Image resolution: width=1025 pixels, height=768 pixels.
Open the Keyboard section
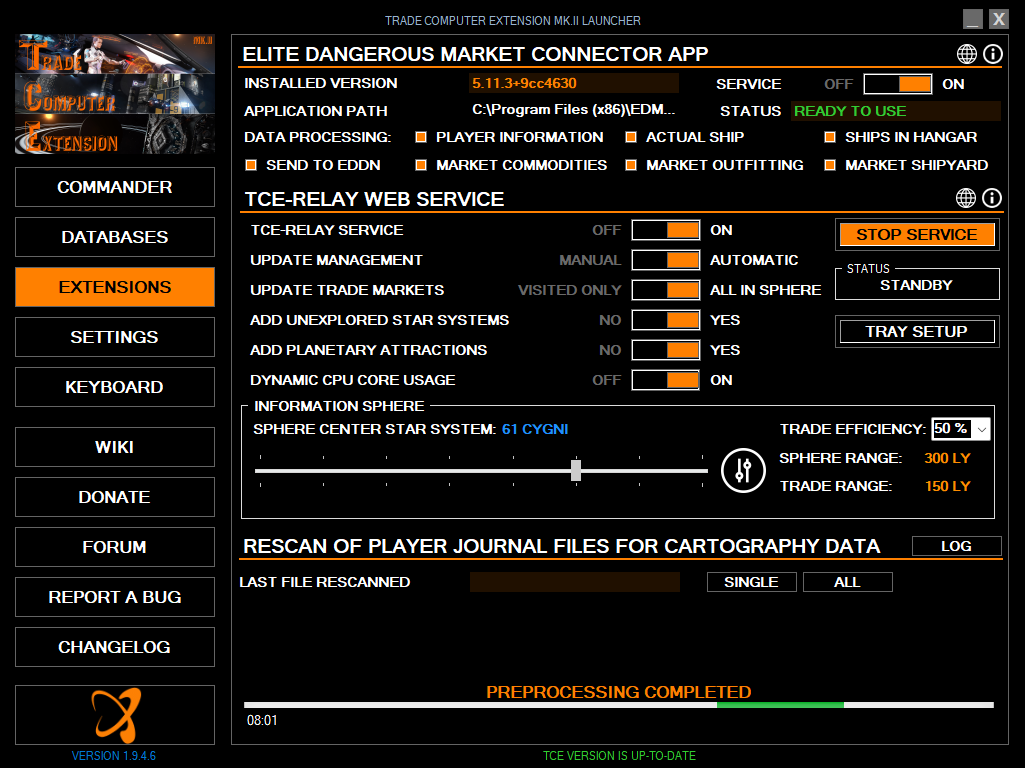point(115,387)
